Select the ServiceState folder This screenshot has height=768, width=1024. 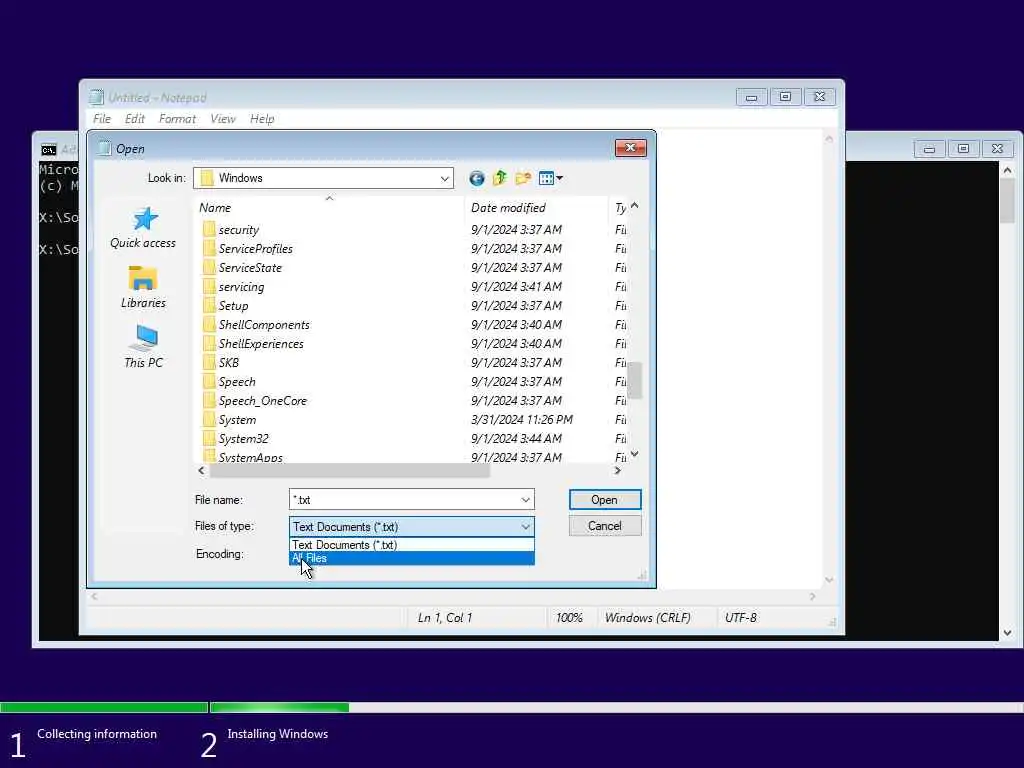click(242, 268)
